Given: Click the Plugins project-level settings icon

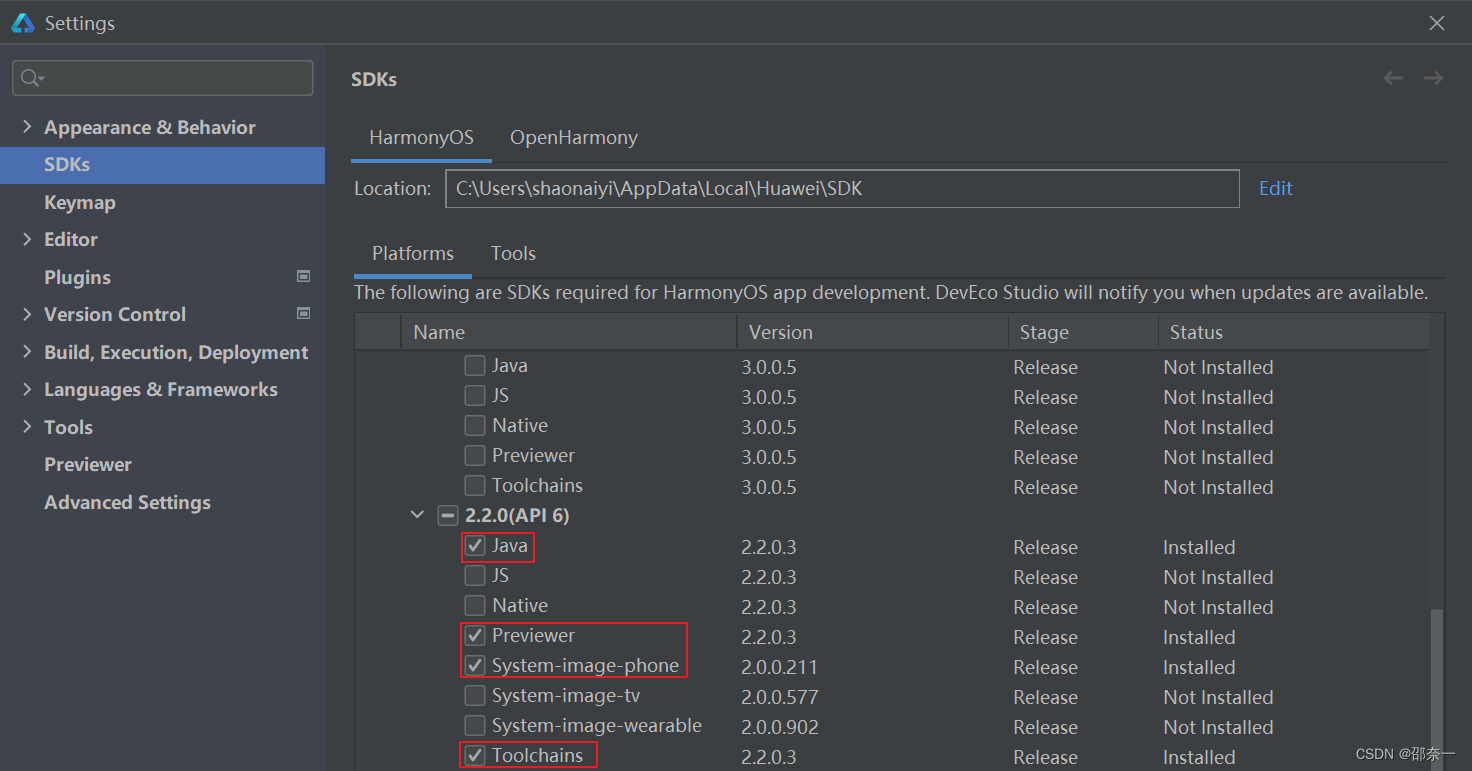Looking at the screenshot, I should pos(304,276).
